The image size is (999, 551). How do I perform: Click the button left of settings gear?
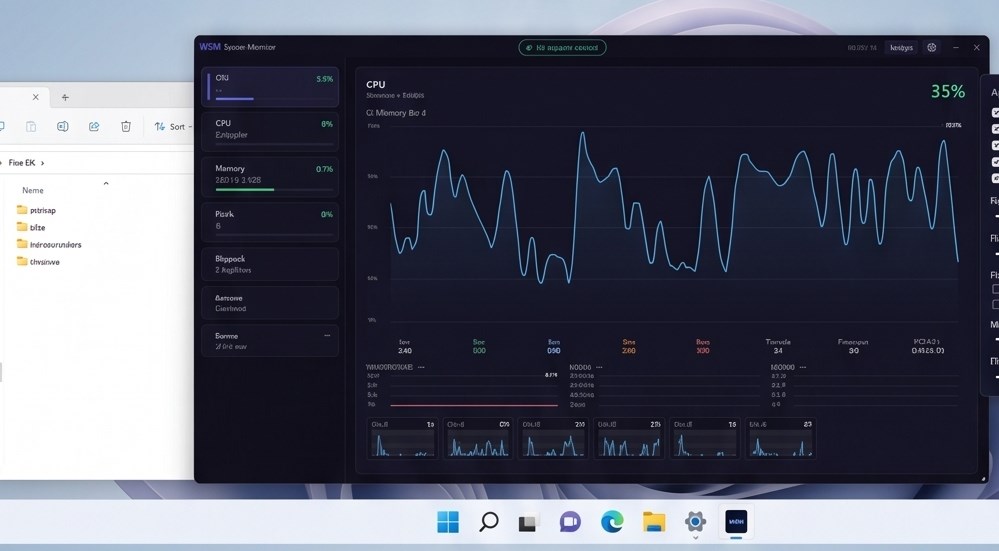point(902,47)
